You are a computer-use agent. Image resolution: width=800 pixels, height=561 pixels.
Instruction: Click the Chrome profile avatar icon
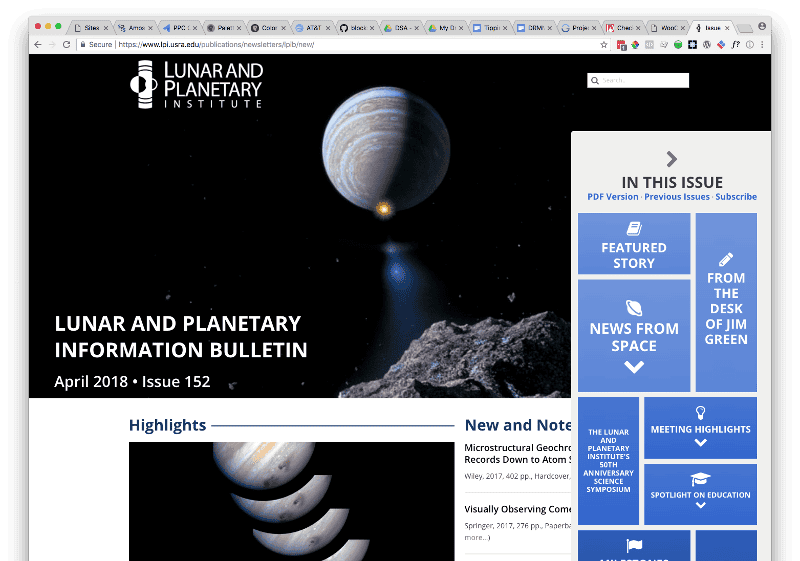(x=762, y=26)
